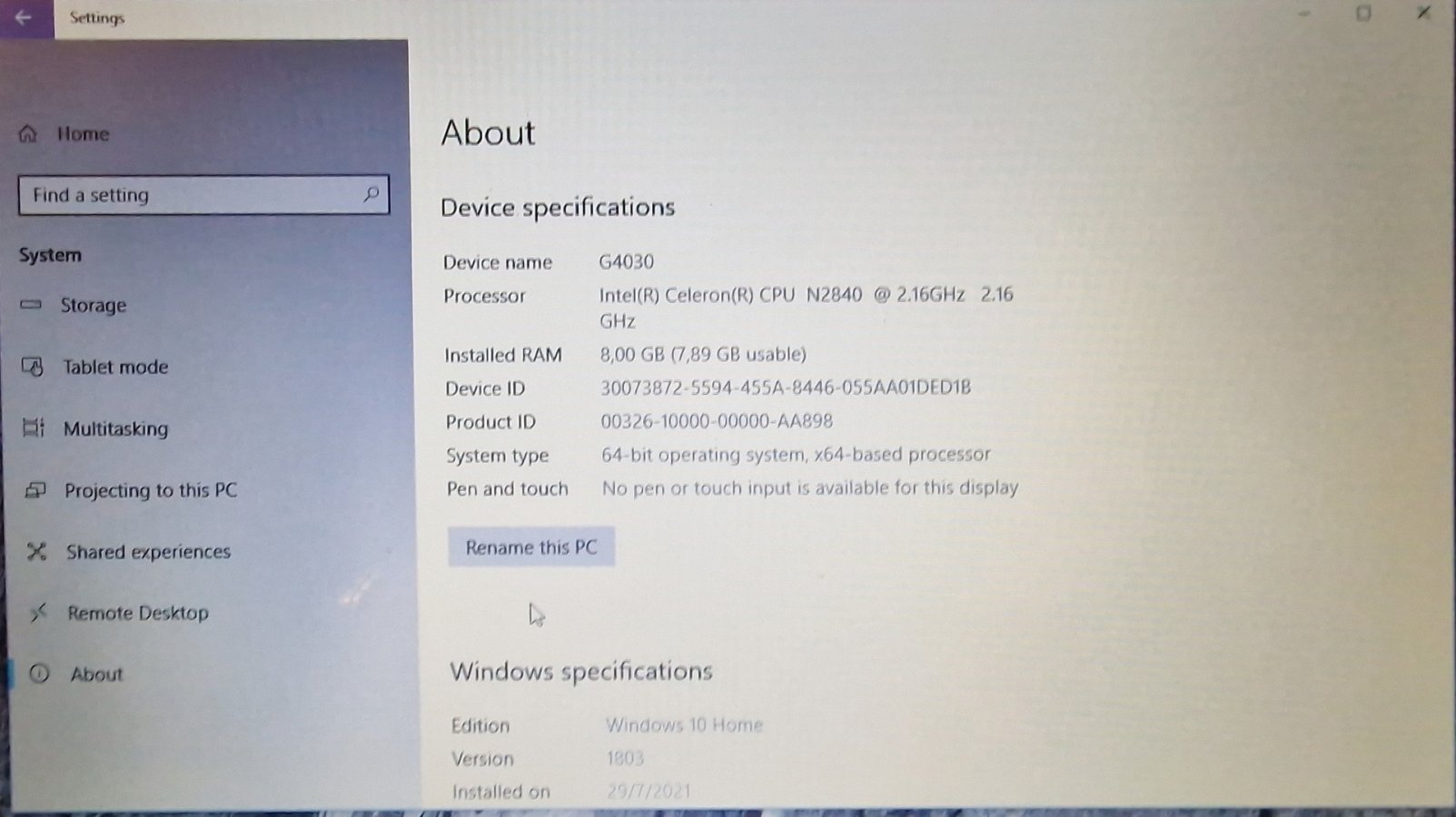Open the Storage settings
Viewport: 1456px width, 817px height.
(94, 305)
